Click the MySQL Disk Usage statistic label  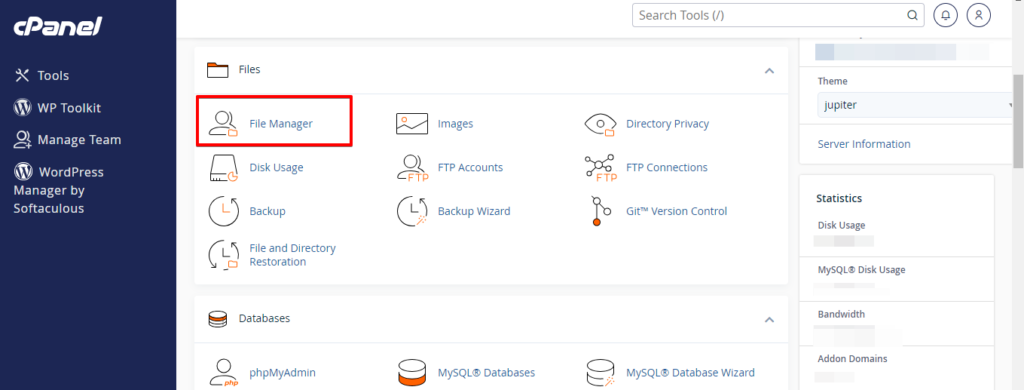pyautogui.click(x=861, y=269)
